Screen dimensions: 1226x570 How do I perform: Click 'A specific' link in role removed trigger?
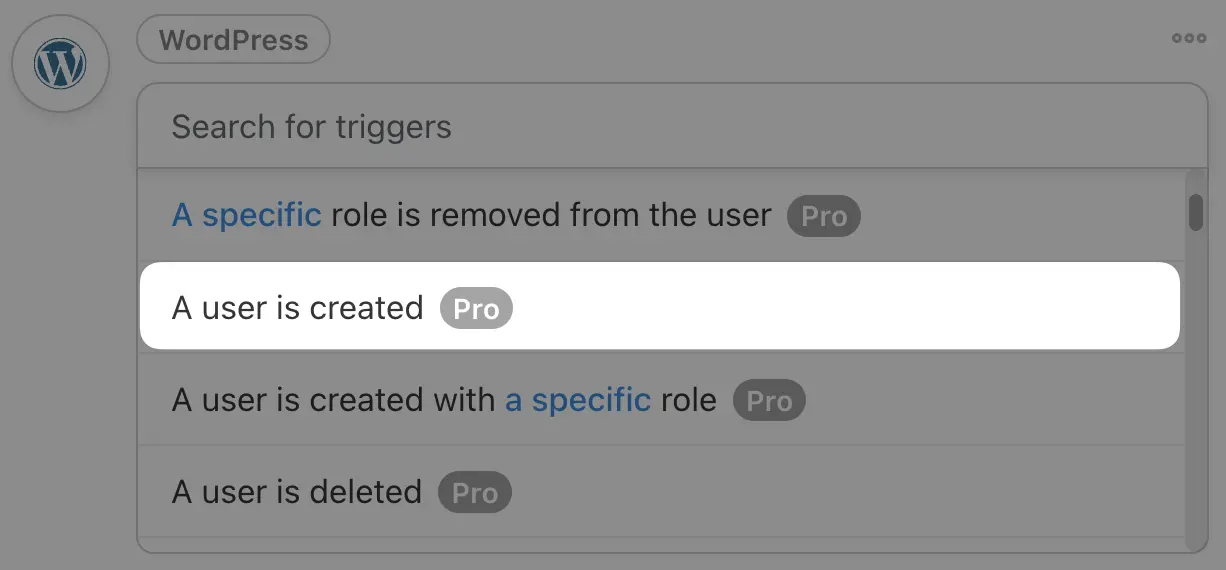point(246,215)
